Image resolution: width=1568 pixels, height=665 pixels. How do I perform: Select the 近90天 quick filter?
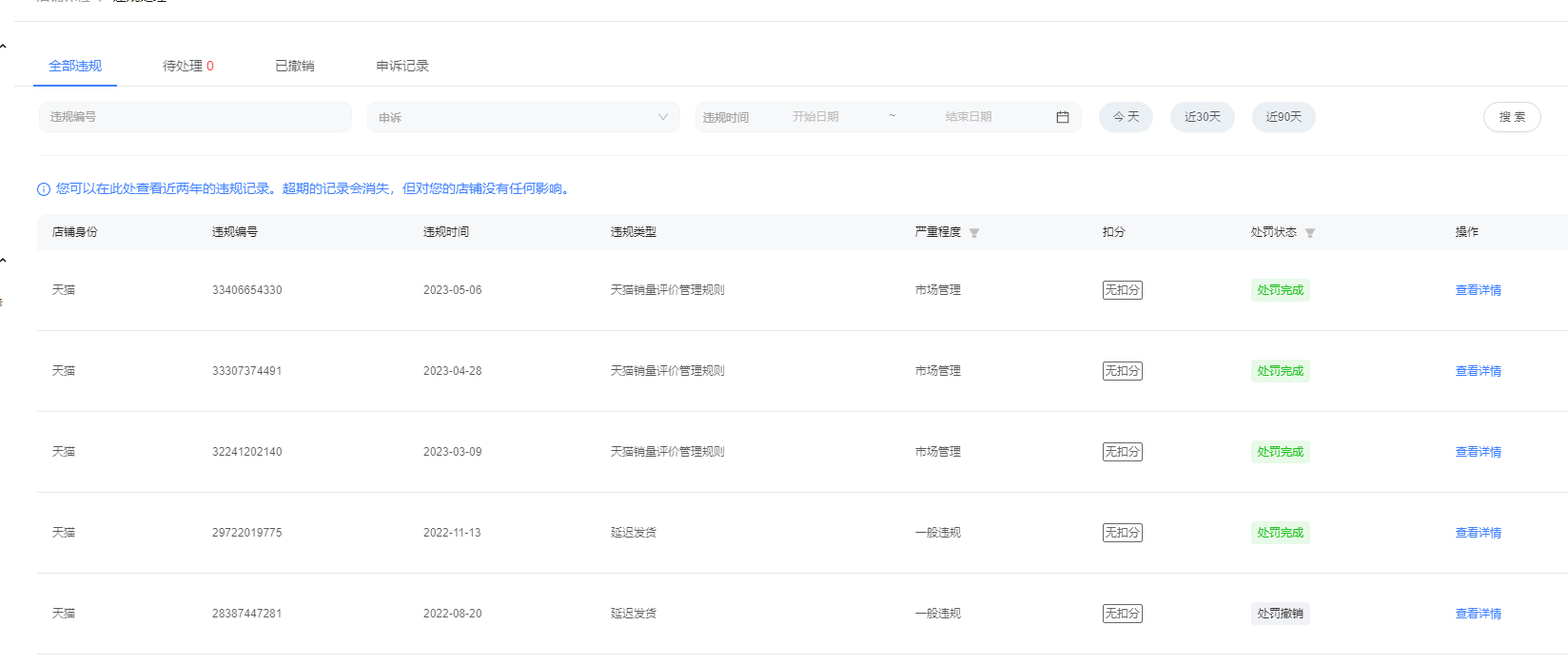pyautogui.click(x=1284, y=117)
